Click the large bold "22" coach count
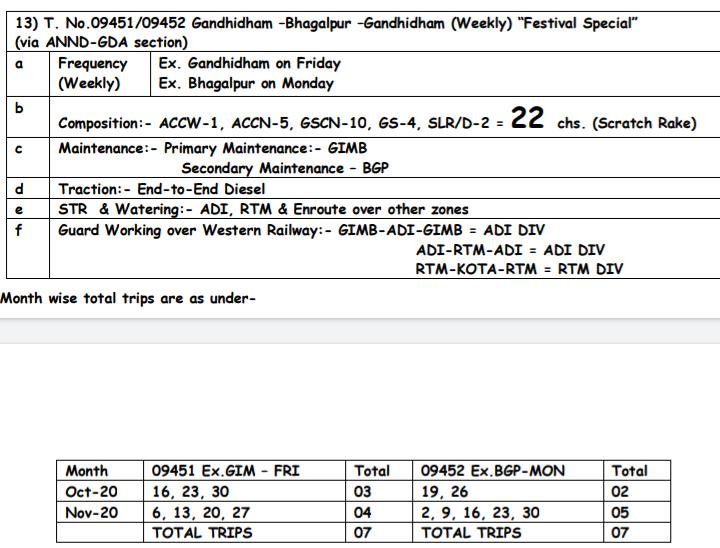The height and width of the screenshot is (548, 720). click(x=527, y=119)
